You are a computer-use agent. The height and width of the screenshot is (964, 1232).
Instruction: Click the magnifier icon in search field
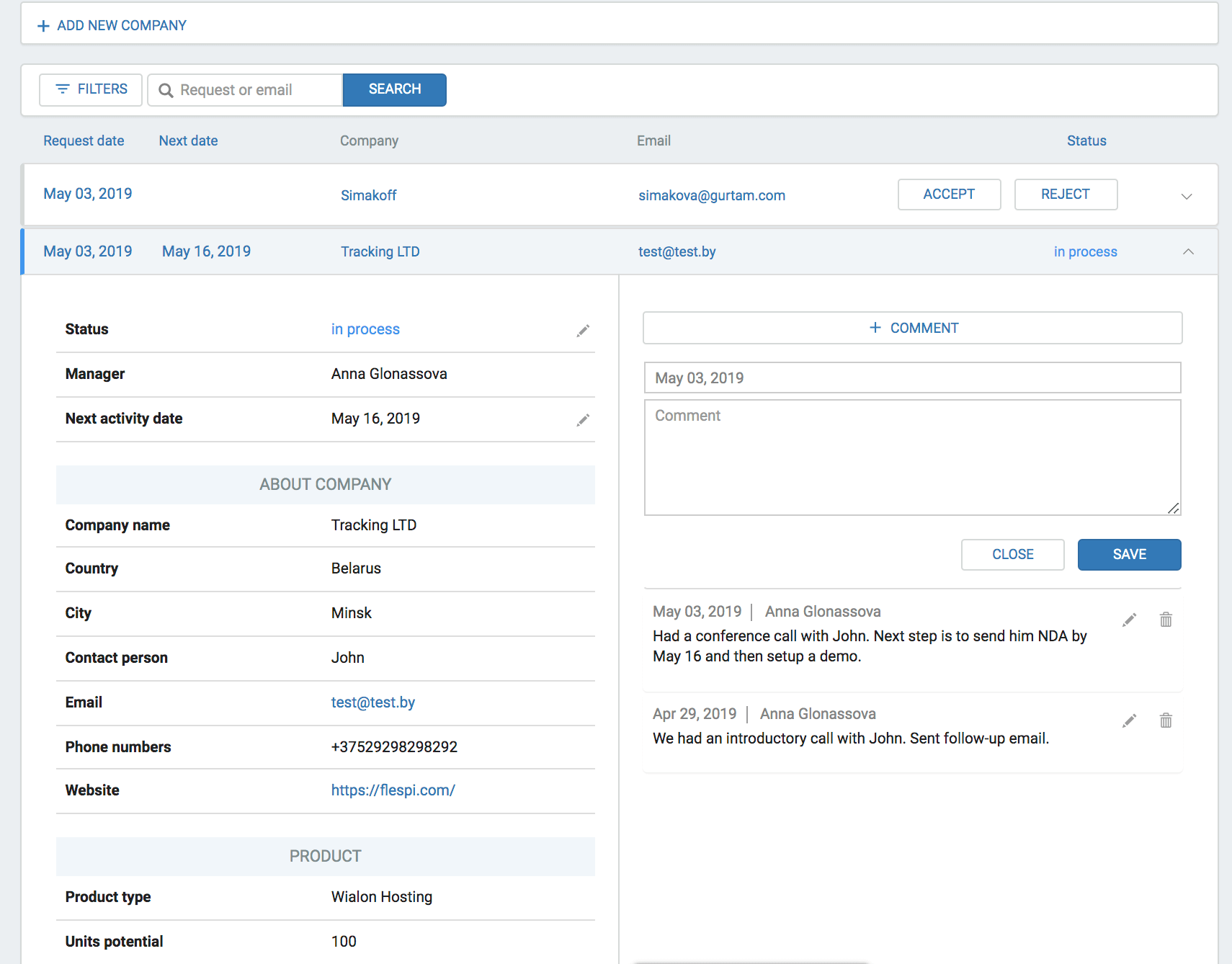(166, 91)
